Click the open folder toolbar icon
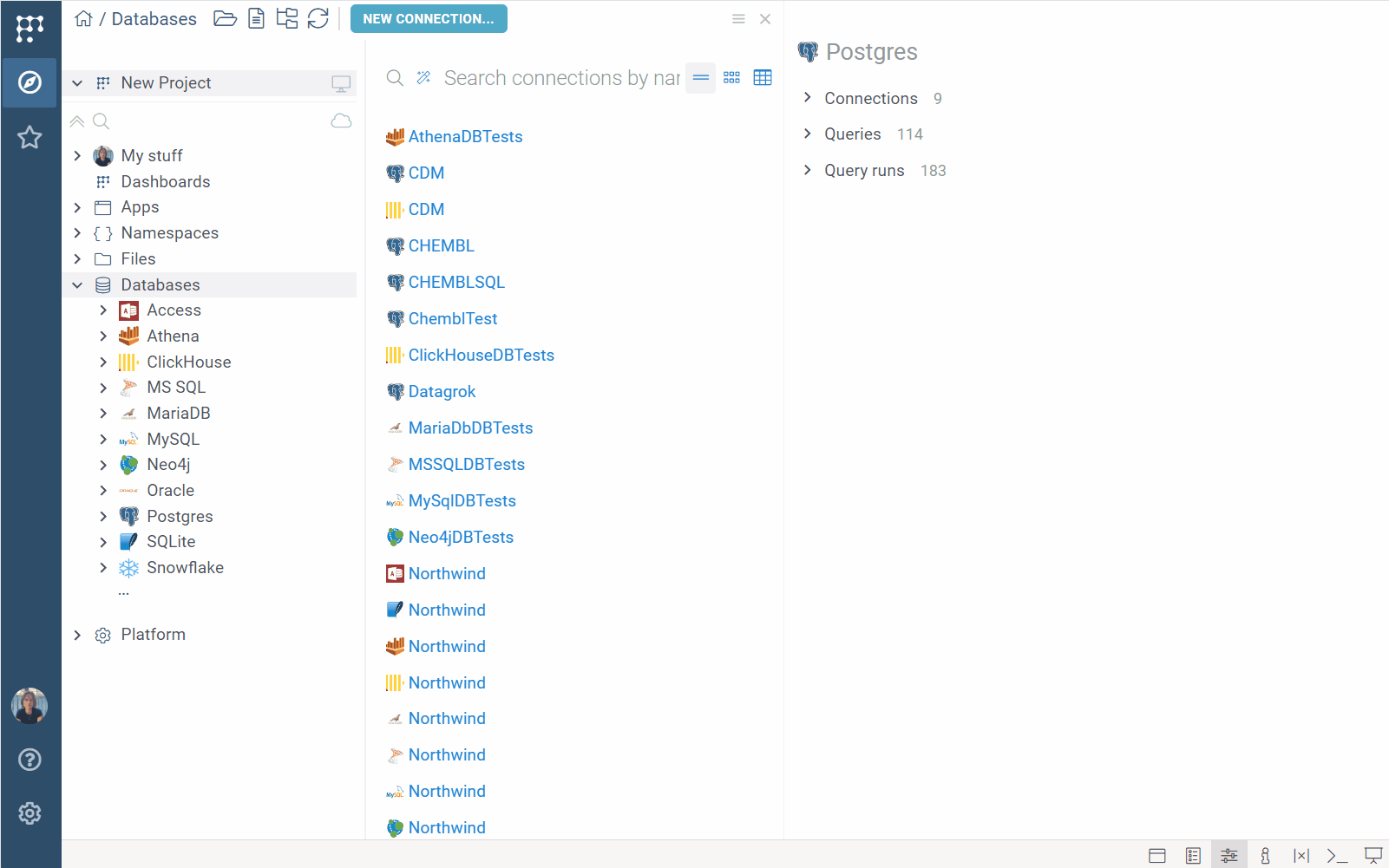Image resolution: width=1389 pixels, height=868 pixels. click(x=225, y=18)
